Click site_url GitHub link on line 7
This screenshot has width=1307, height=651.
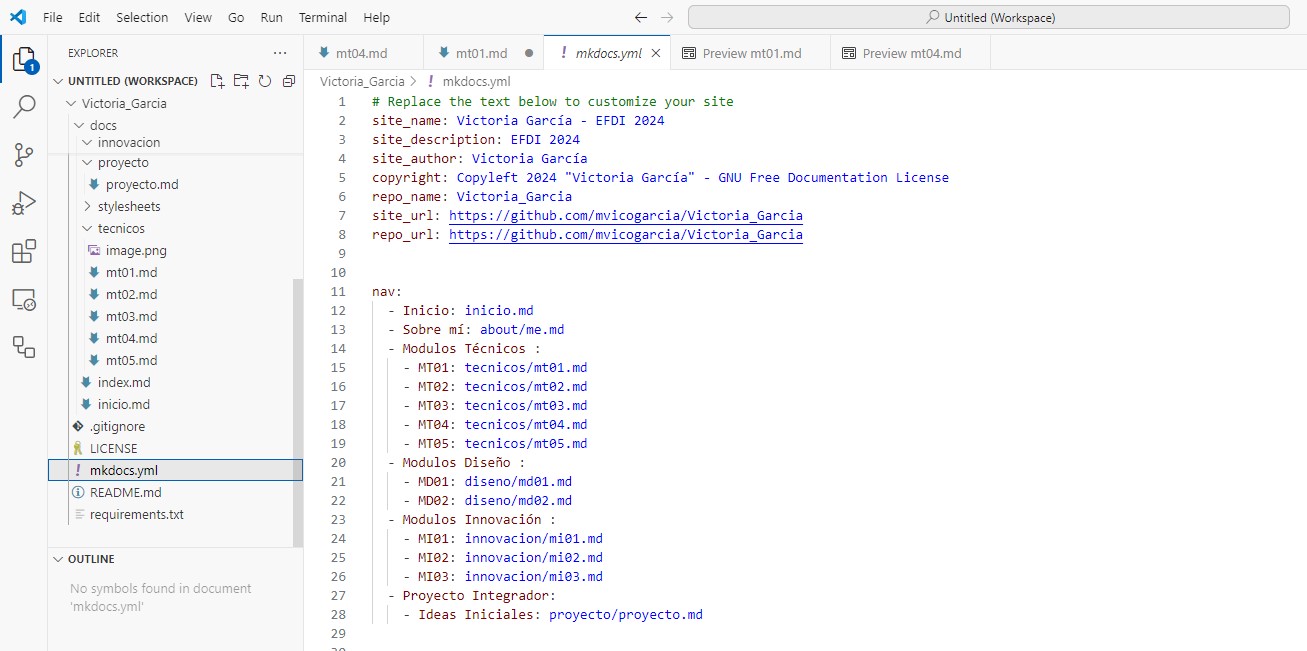click(625, 215)
